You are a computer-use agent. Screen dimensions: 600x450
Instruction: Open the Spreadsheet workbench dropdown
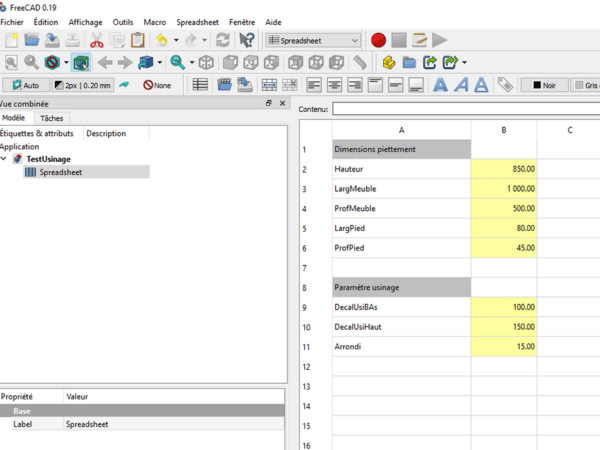314,41
